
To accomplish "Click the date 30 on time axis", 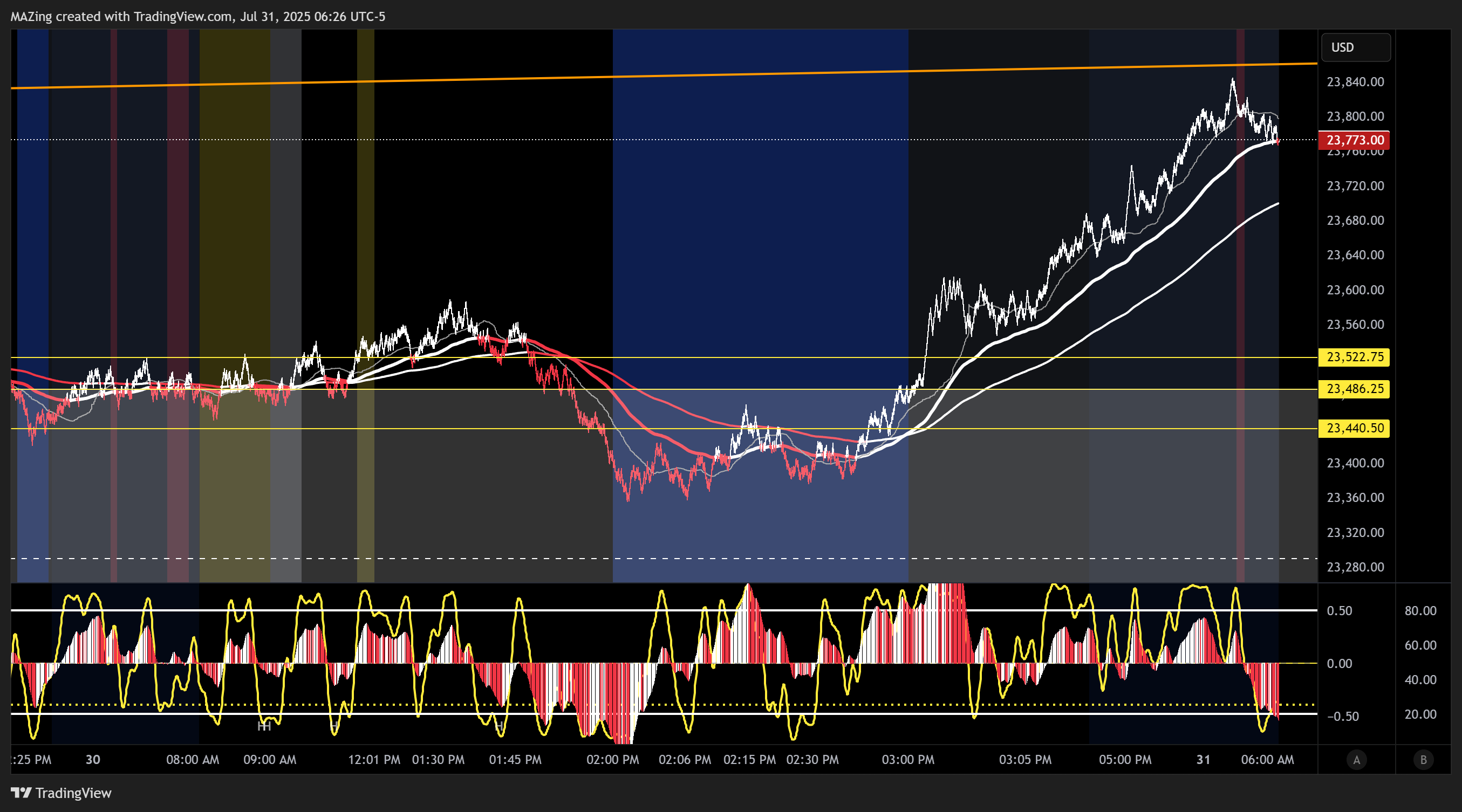I will pyautogui.click(x=93, y=760).
